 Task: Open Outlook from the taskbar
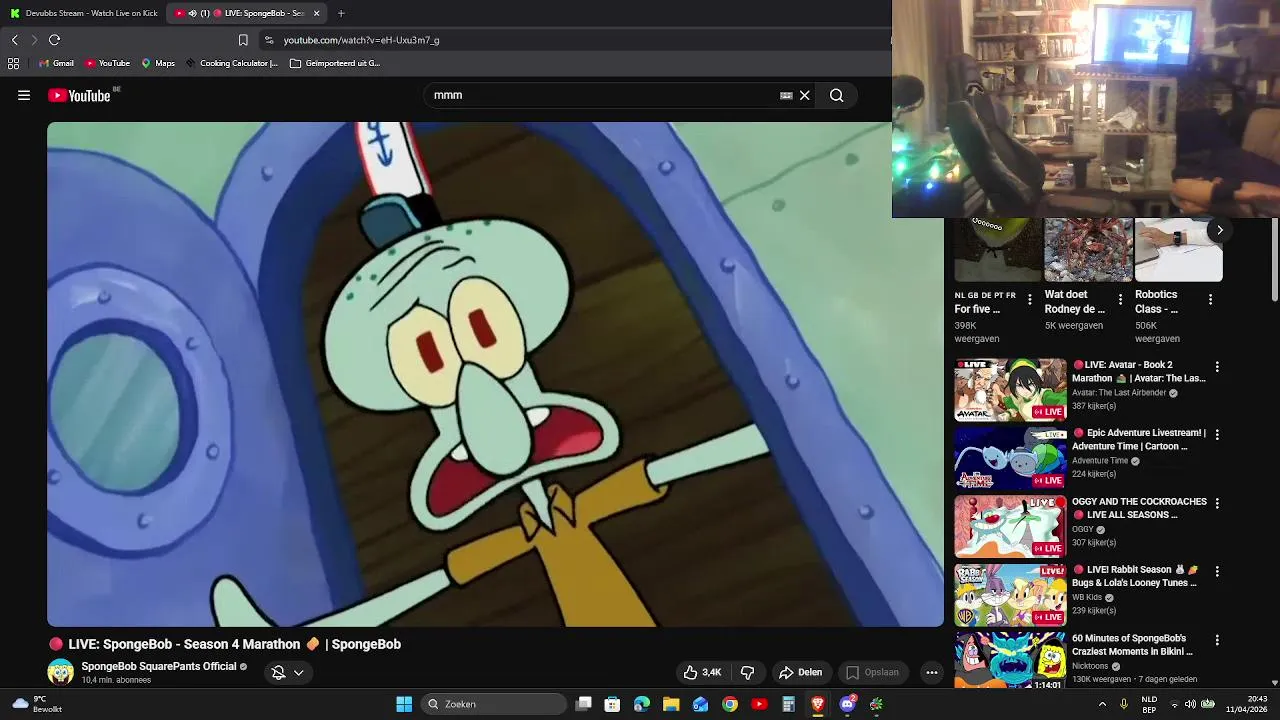pos(701,704)
